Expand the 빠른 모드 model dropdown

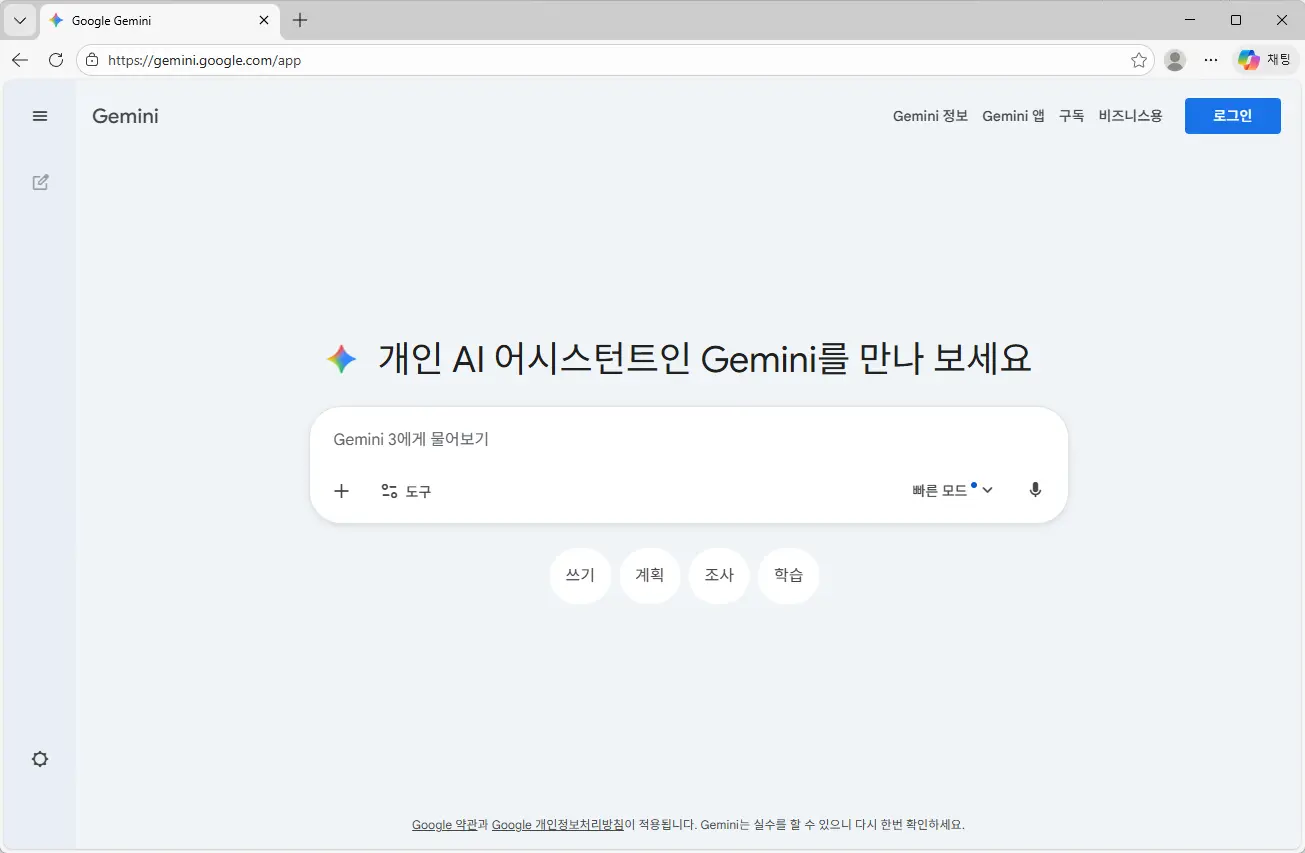pyautogui.click(x=952, y=490)
